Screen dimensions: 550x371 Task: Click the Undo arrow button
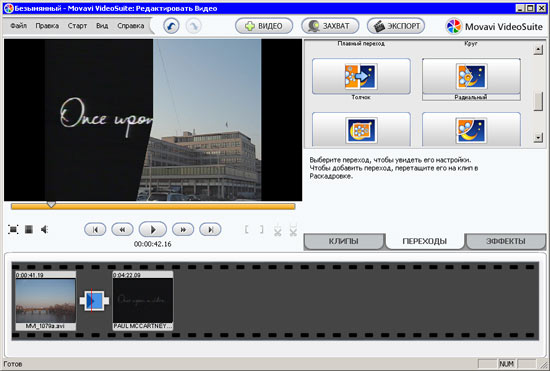click(x=171, y=26)
